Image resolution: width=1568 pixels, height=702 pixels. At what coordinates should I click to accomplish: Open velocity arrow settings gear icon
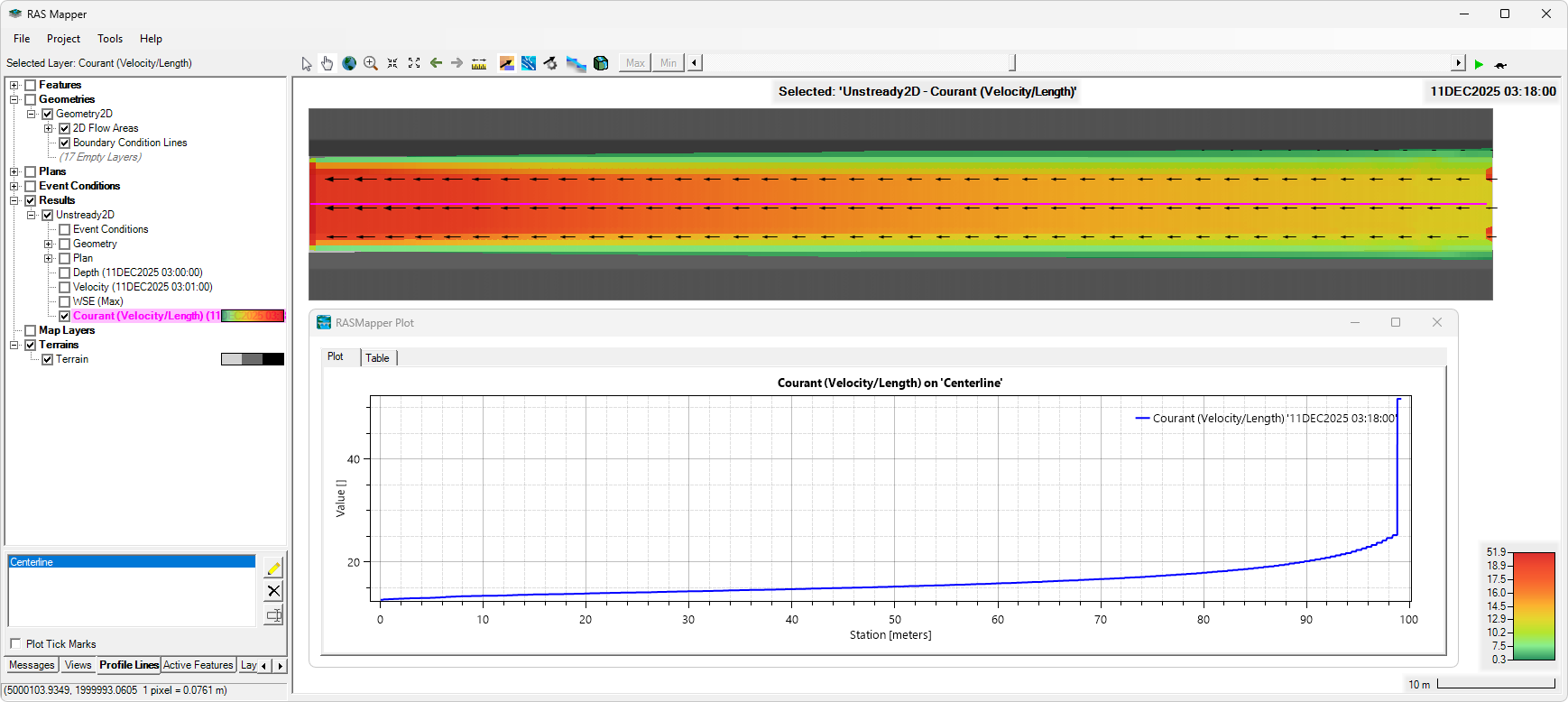(x=550, y=63)
